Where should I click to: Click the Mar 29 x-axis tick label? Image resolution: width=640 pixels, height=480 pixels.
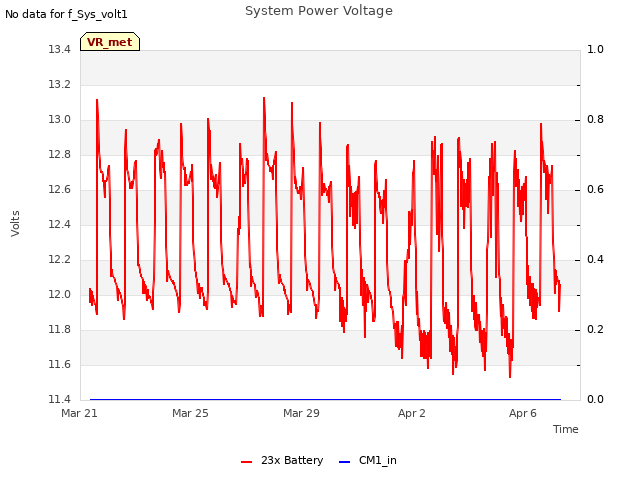point(301,413)
